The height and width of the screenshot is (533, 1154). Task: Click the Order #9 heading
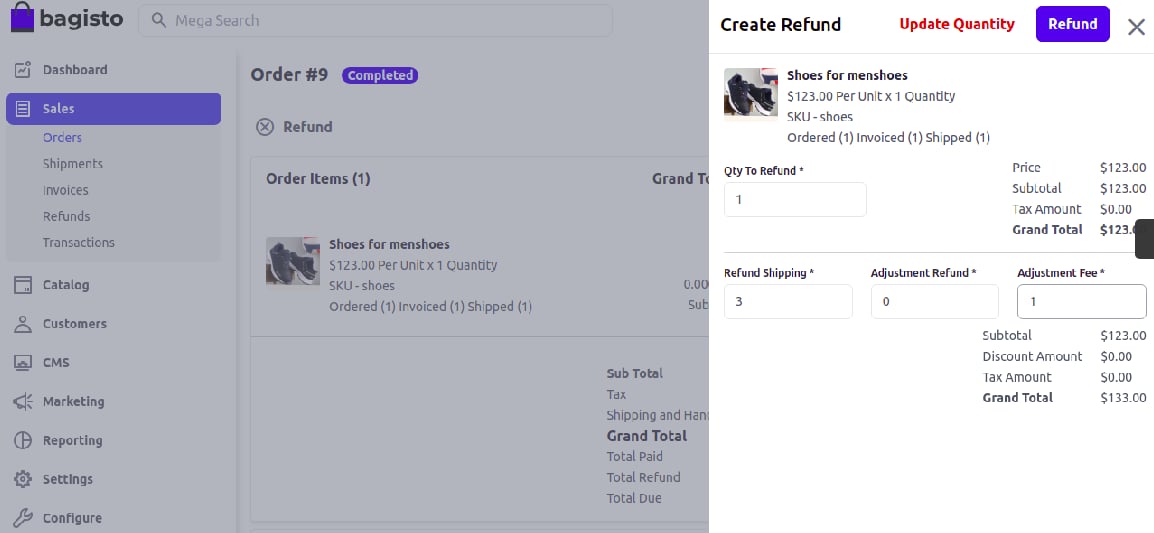(x=288, y=75)
